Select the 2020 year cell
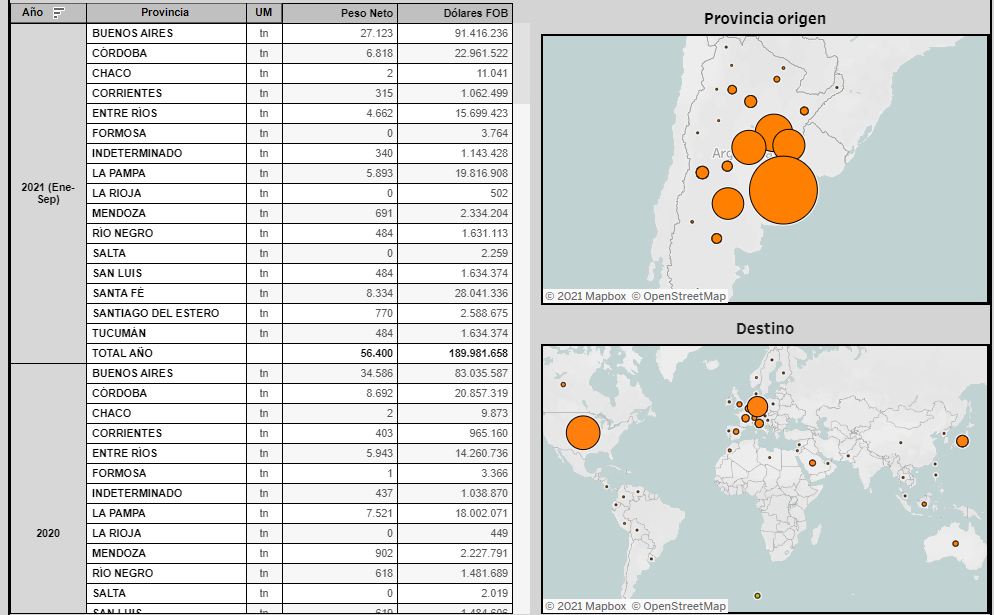The height and width of the screenshot is (615, 994). click(48, 533)
